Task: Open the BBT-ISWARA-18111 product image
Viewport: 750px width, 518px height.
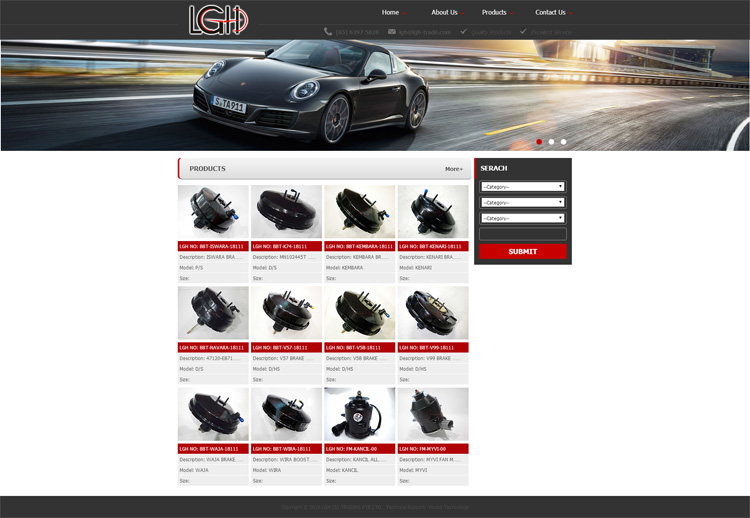Action: (x=213, y=212)
